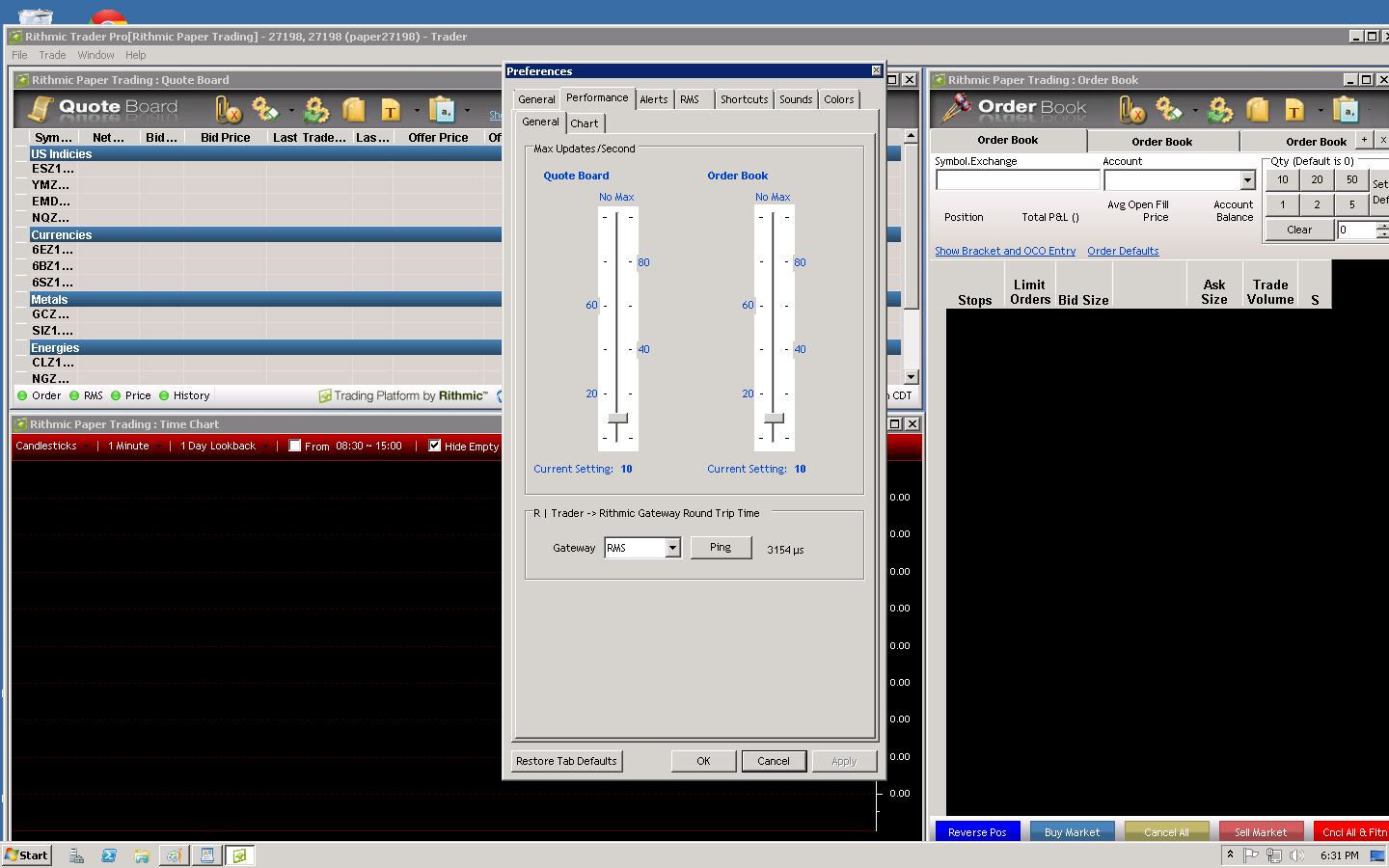Click the Rithmic Trader icon in the taskbar
This screenshot has width=1389, height=868.
click(240, 855)
